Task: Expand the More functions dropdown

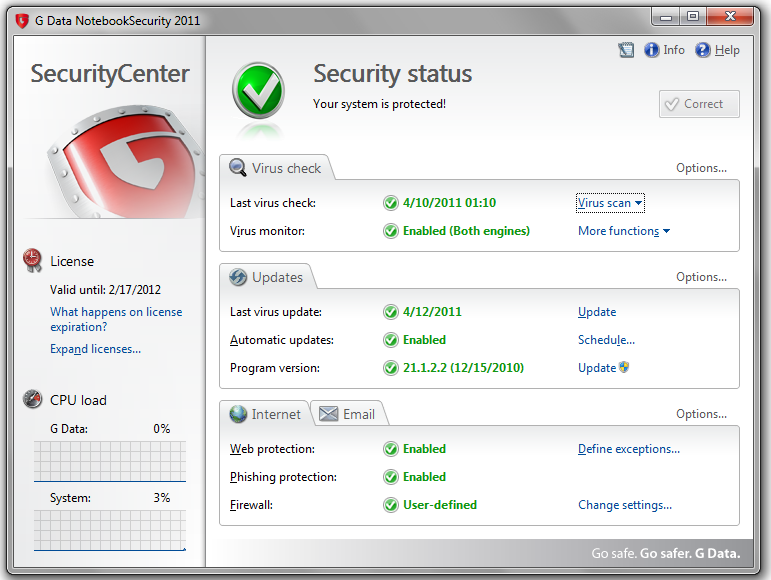Action: pos(624,231)
